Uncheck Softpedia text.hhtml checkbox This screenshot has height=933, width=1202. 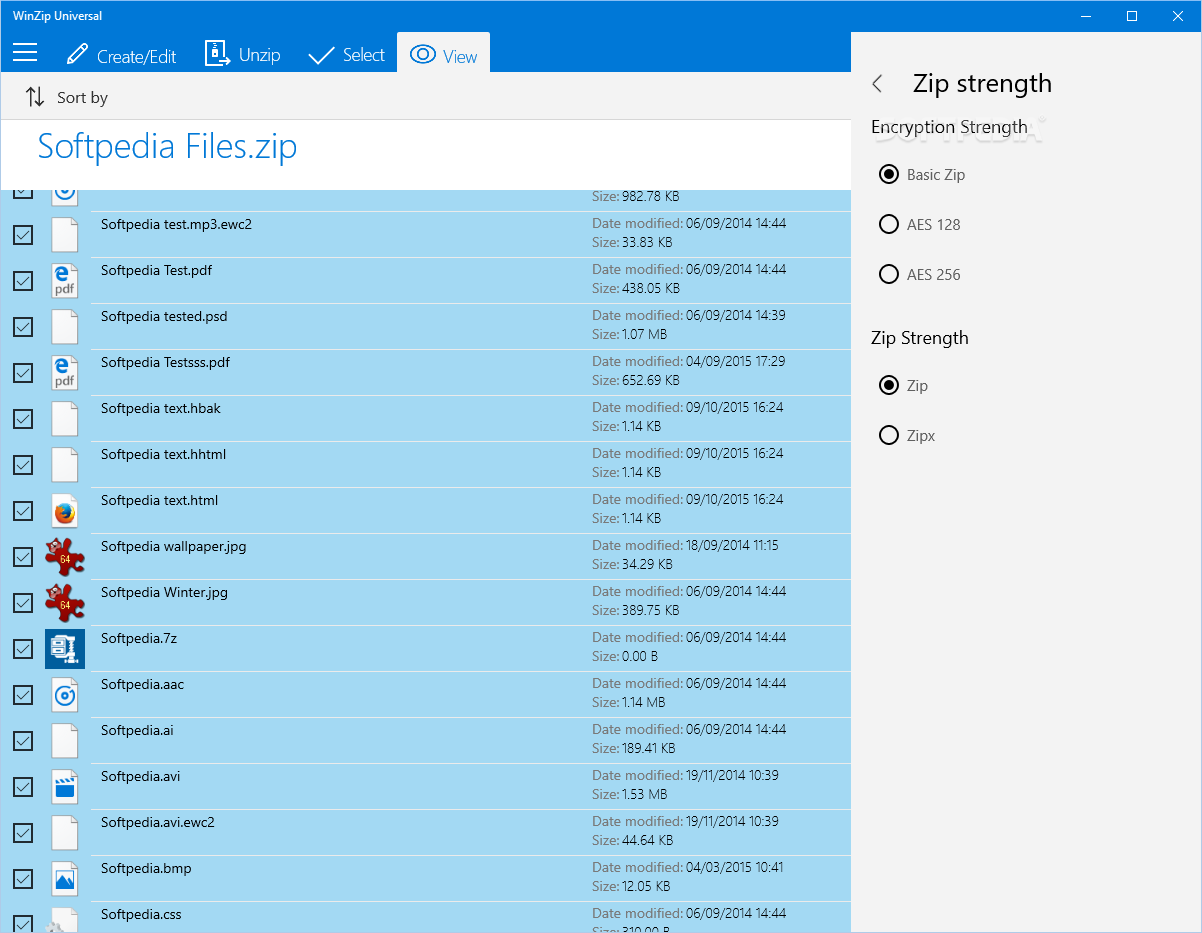(x=23, y=465)
